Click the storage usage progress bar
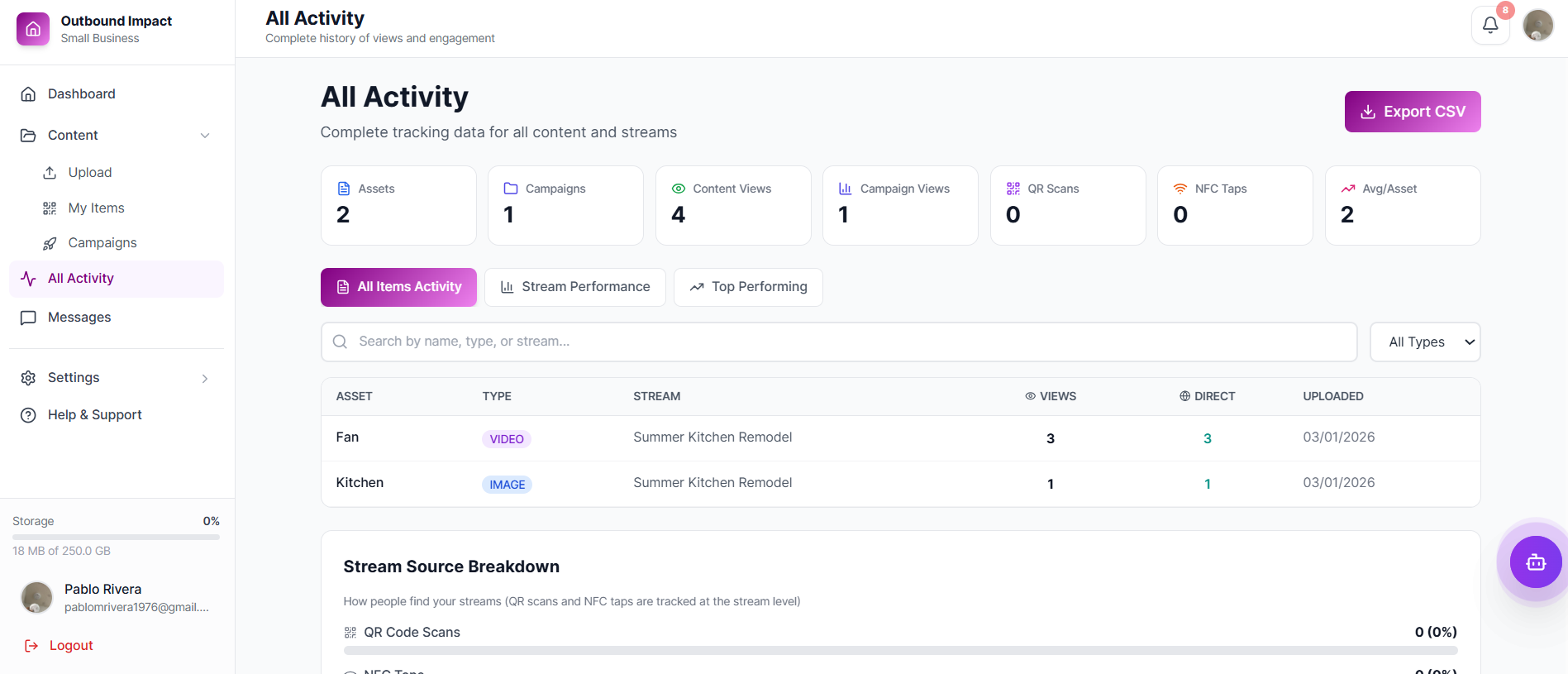This screenshot has width=1568, height=674. coord(116,537)
